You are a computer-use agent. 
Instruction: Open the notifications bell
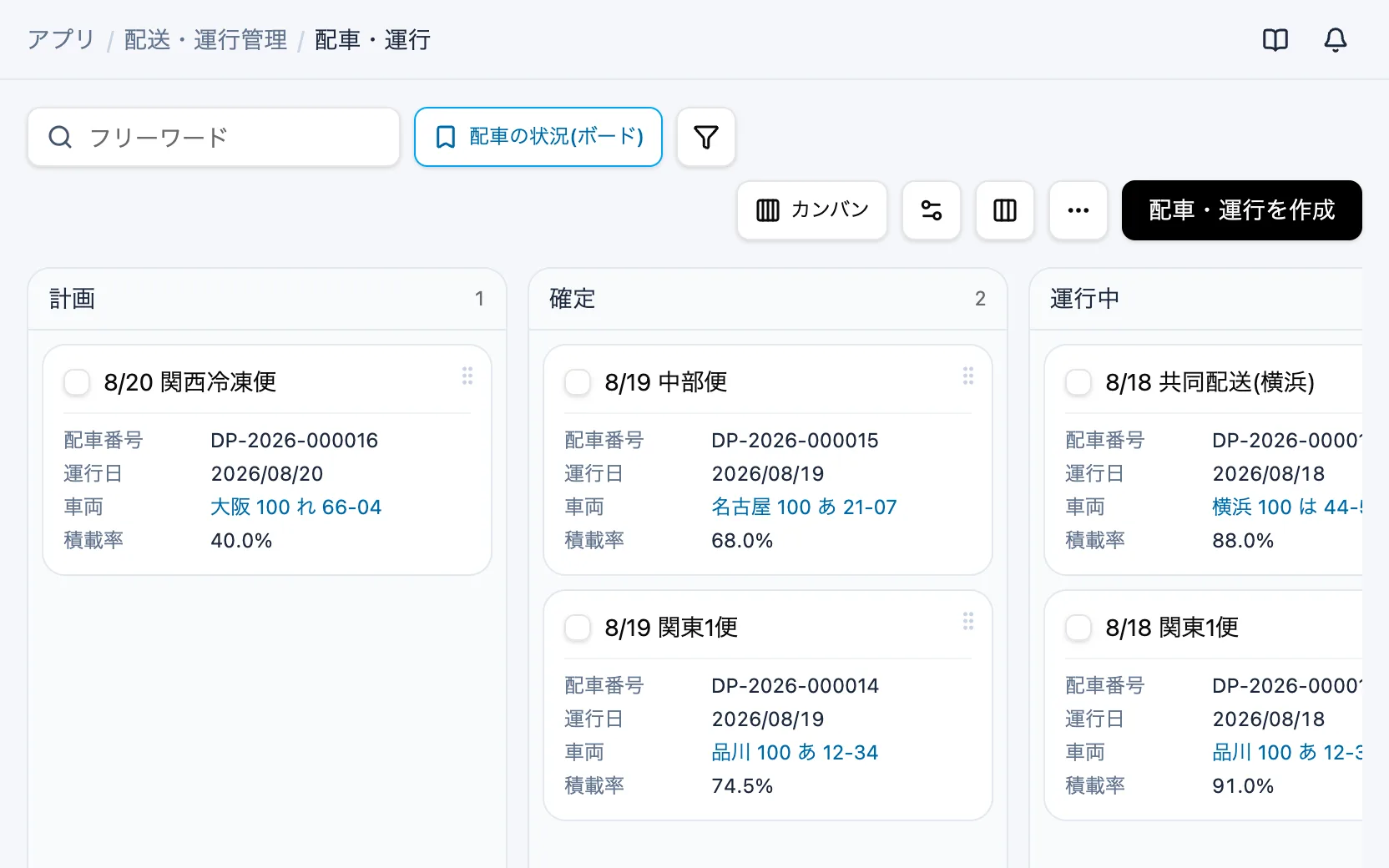coord(1336,40)
